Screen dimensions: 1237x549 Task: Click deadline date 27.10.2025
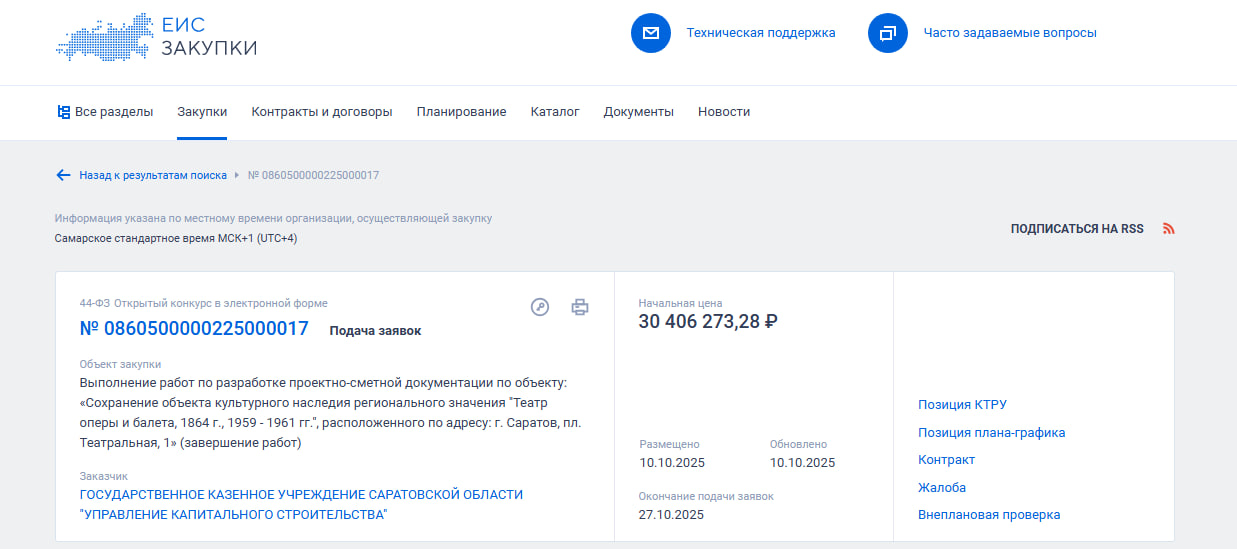point(672,515)
